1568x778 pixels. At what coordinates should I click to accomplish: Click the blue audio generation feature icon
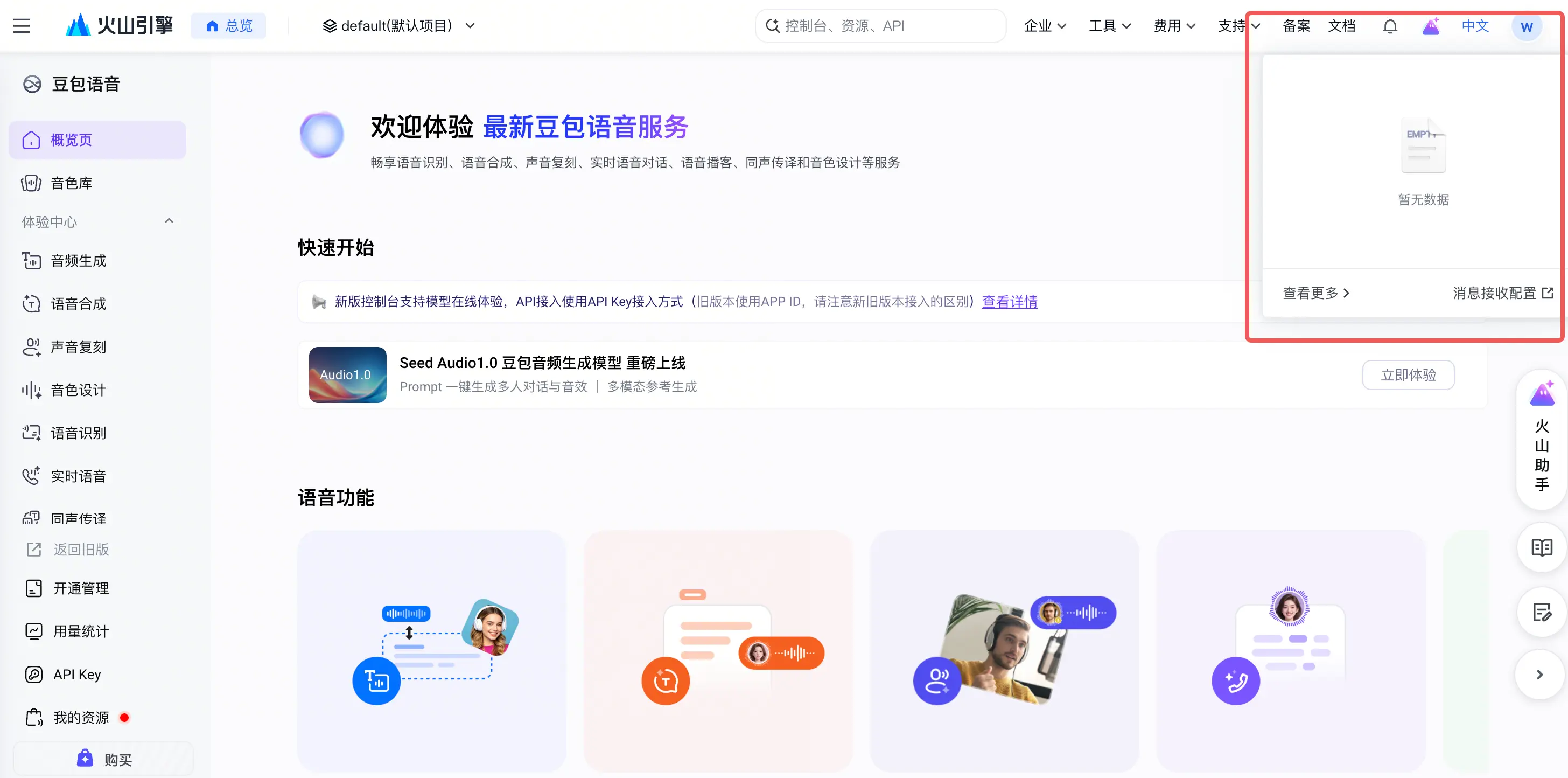(x=376, y=680)
